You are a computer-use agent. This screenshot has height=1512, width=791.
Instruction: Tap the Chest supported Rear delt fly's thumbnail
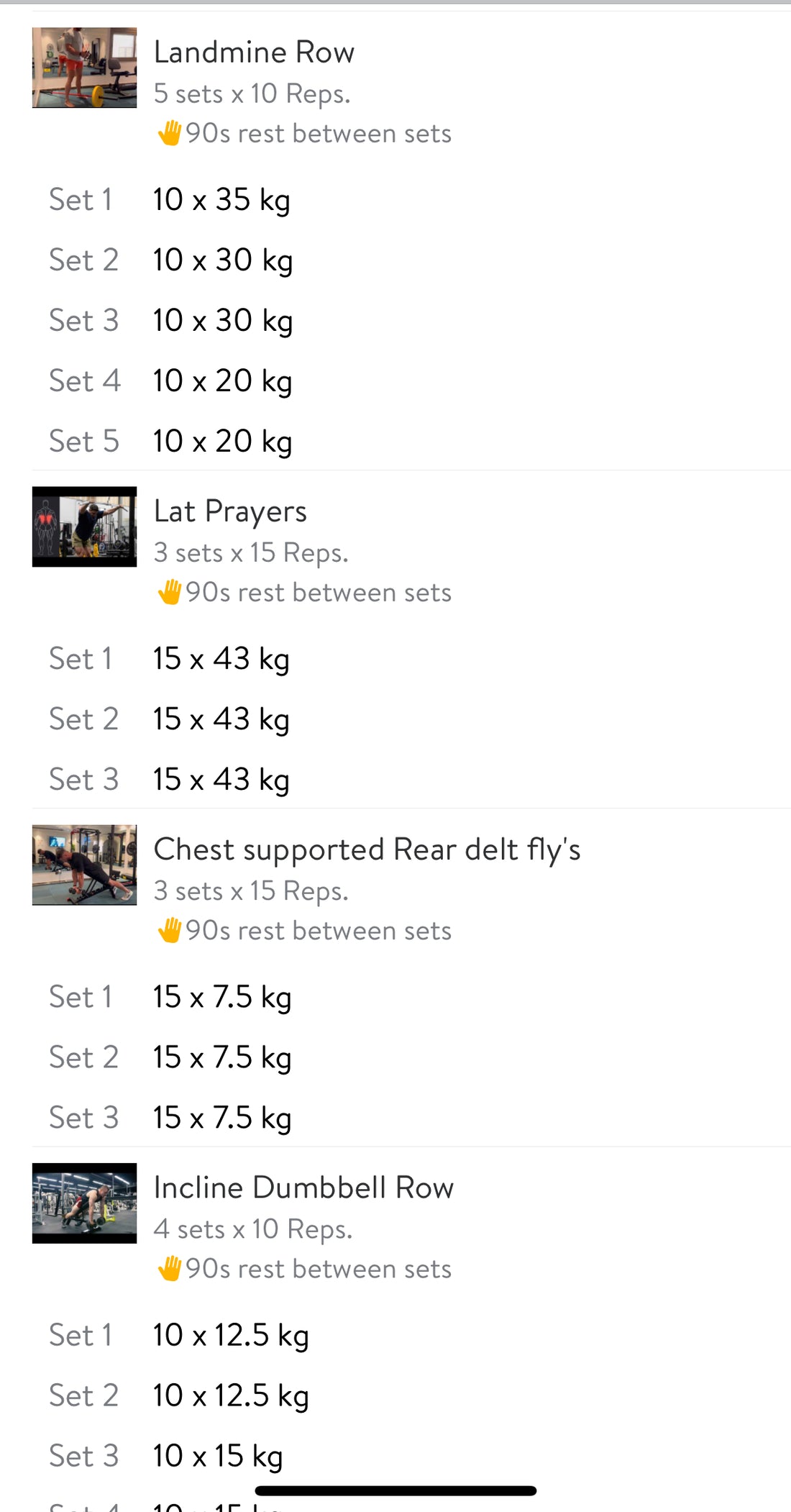tap(84, 865)
